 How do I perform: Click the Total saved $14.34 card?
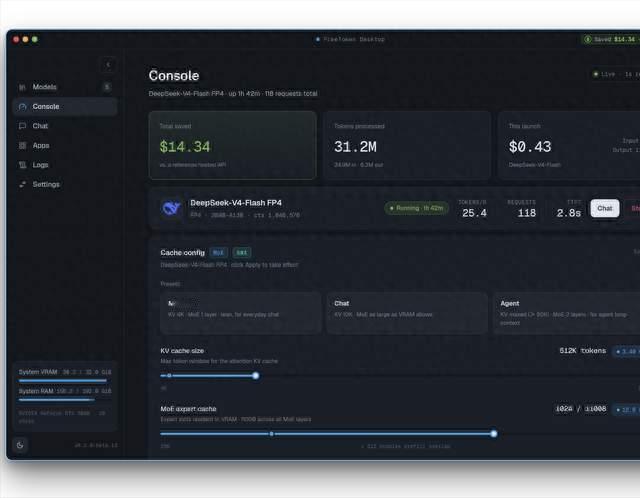233,145
